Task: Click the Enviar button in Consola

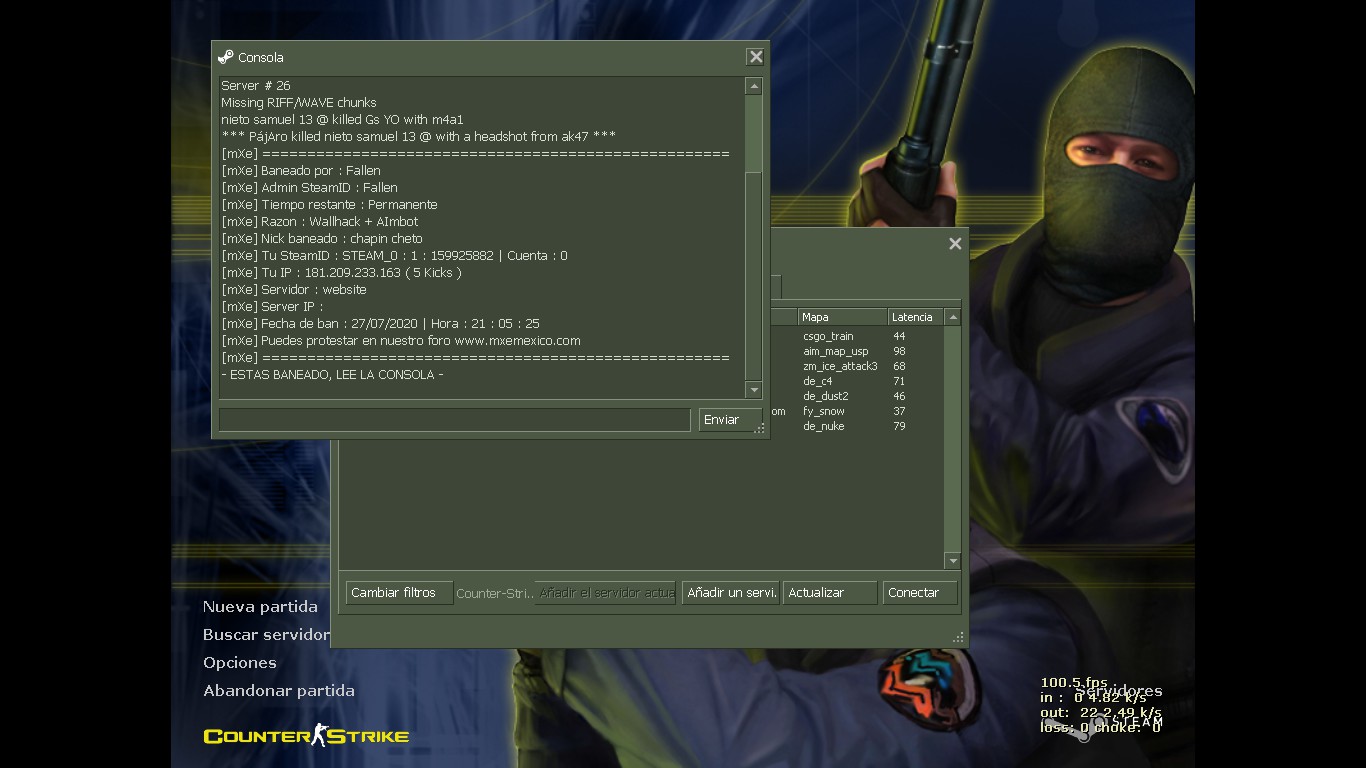Action: [x=730, y=420]
